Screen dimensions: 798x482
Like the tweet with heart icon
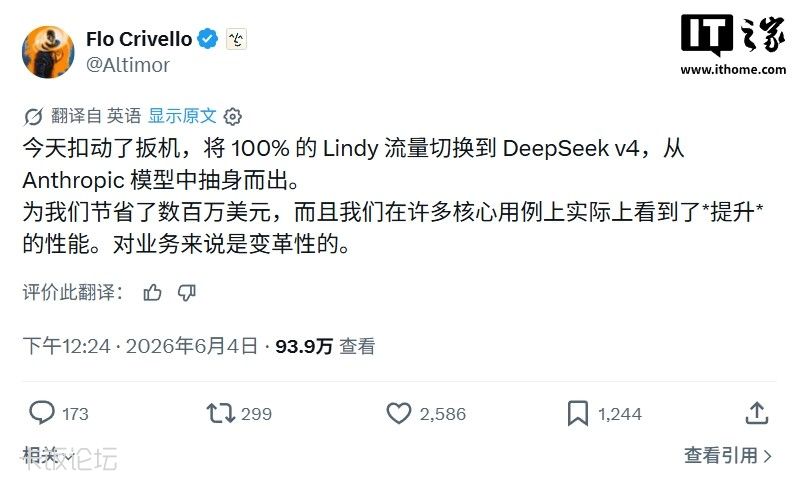398,413
